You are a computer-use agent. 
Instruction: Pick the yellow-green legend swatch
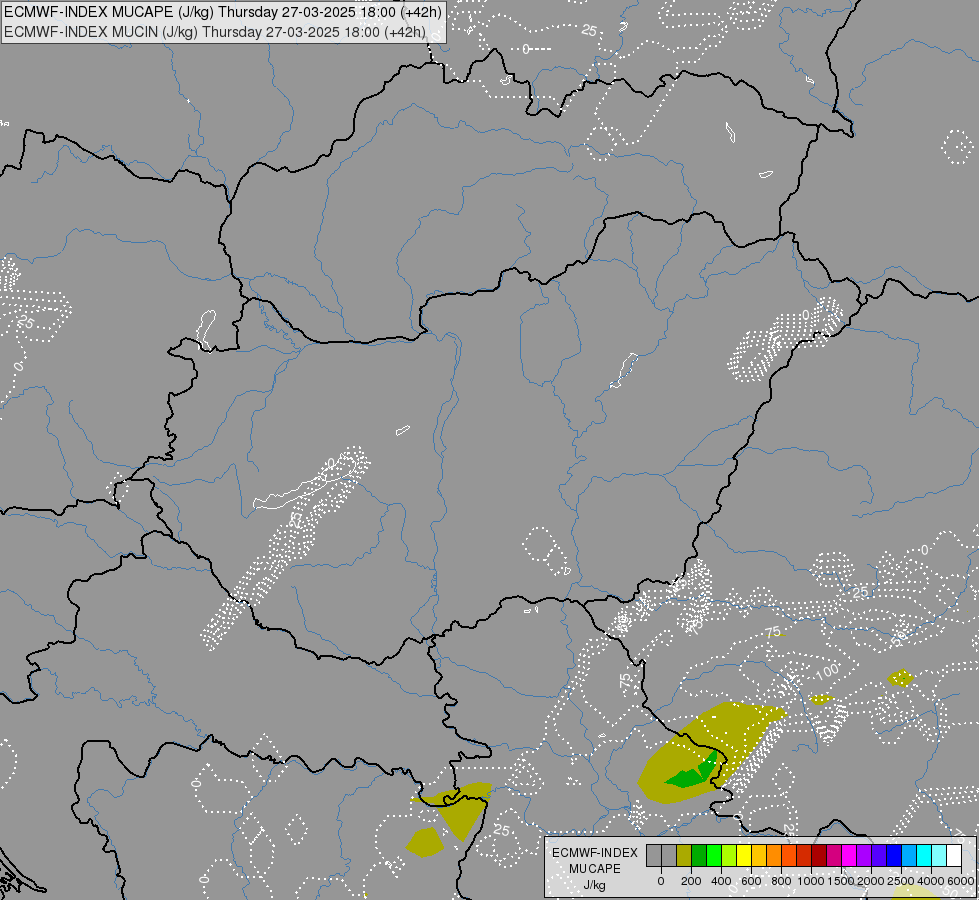click(729, 855)
